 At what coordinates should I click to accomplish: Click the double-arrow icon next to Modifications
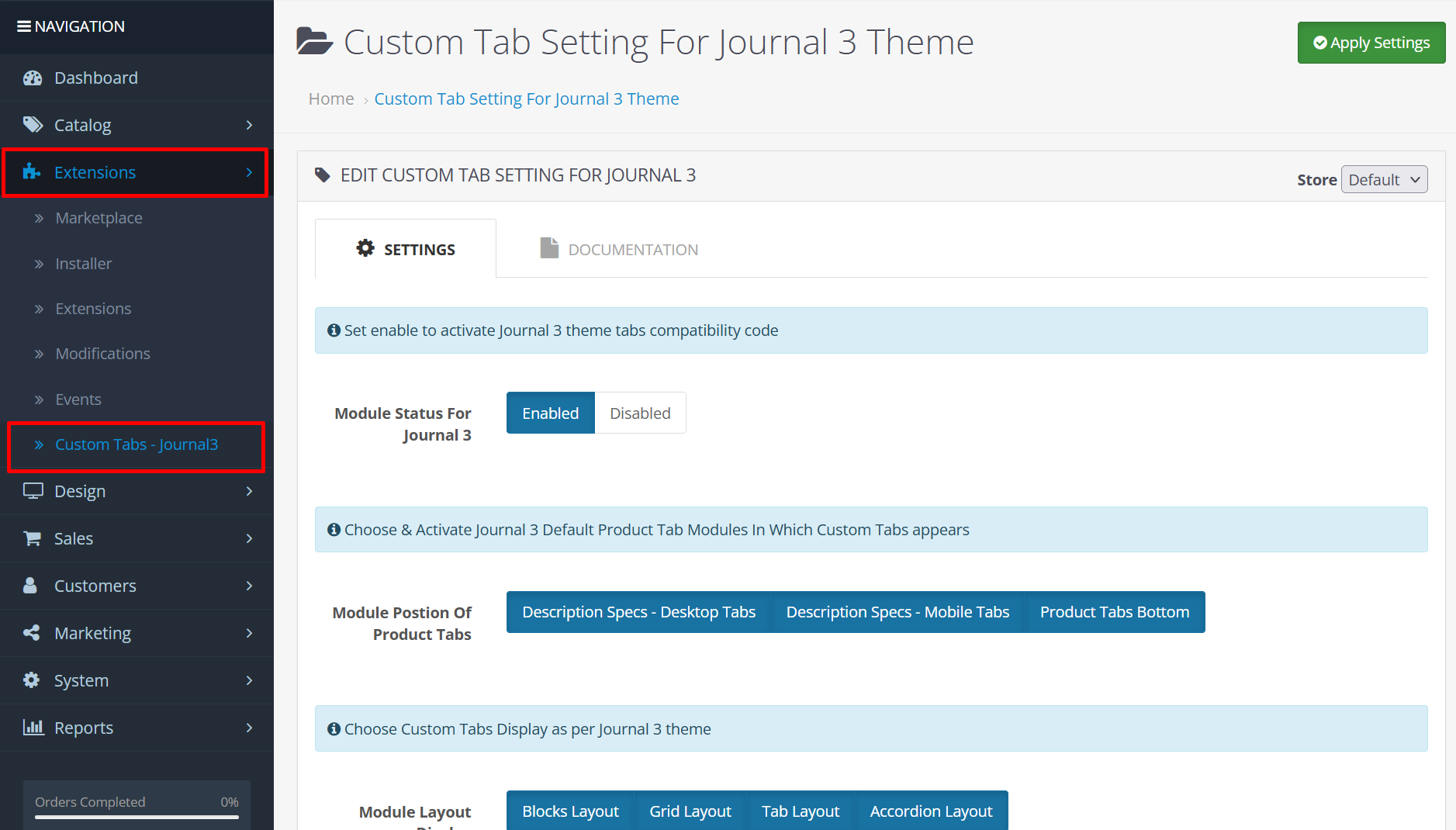click(x=39, y=354)
